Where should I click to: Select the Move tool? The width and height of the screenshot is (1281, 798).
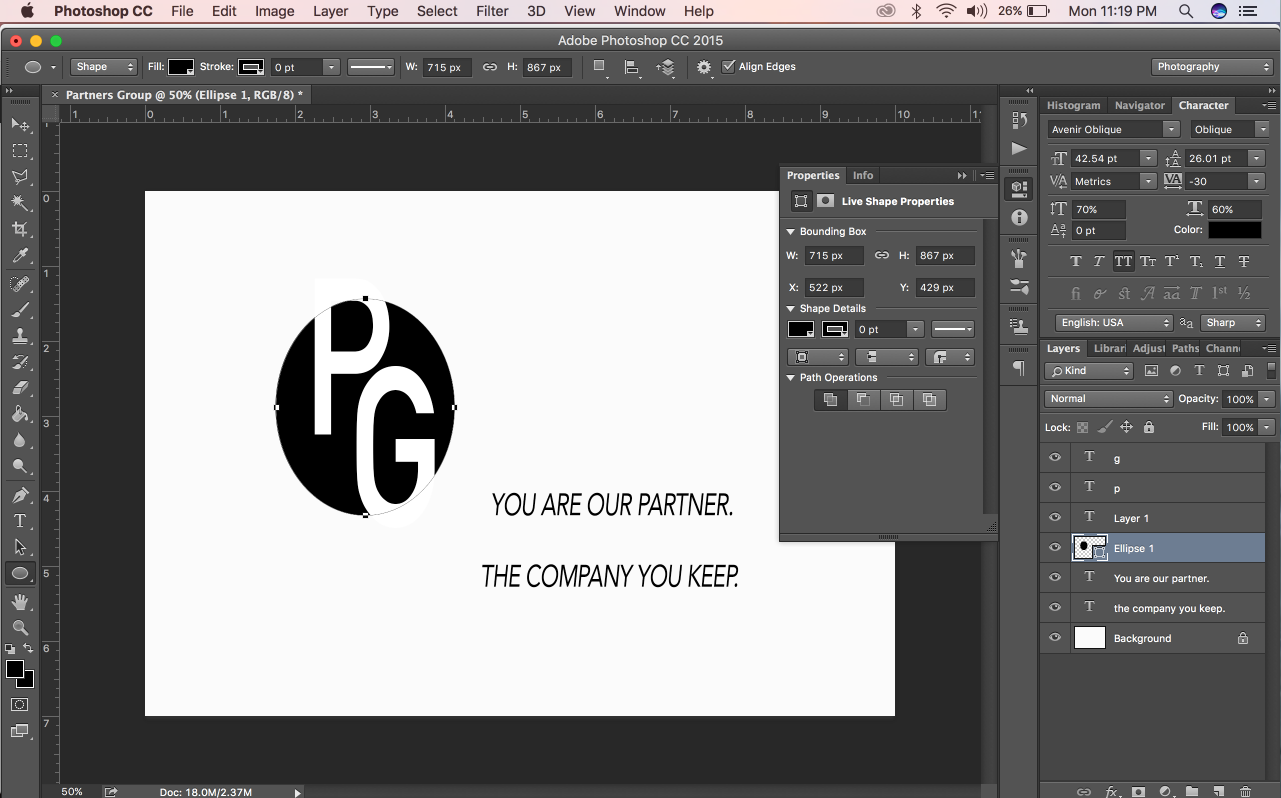(20, 125)
